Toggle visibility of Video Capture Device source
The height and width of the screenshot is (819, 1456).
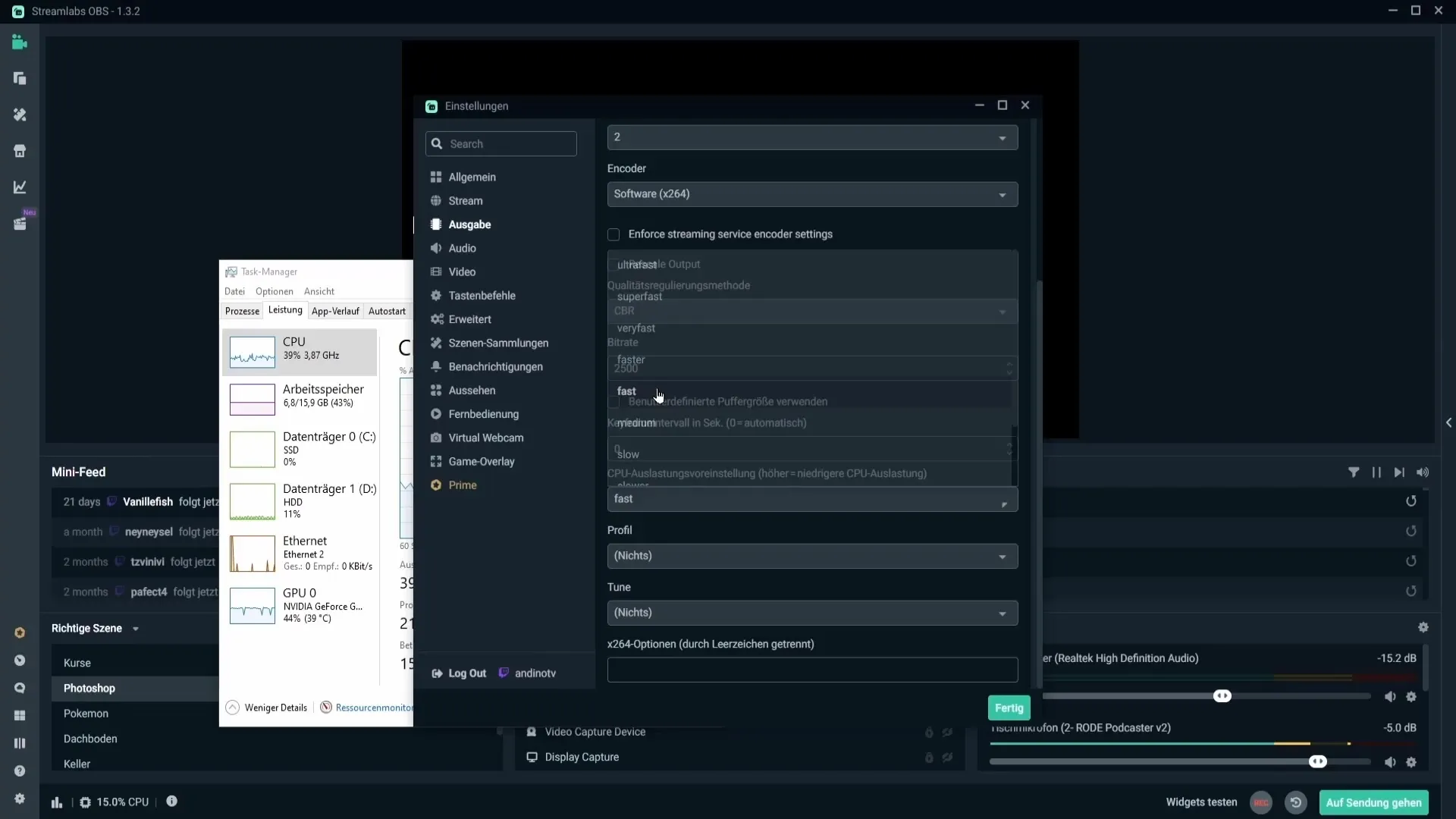948,733
